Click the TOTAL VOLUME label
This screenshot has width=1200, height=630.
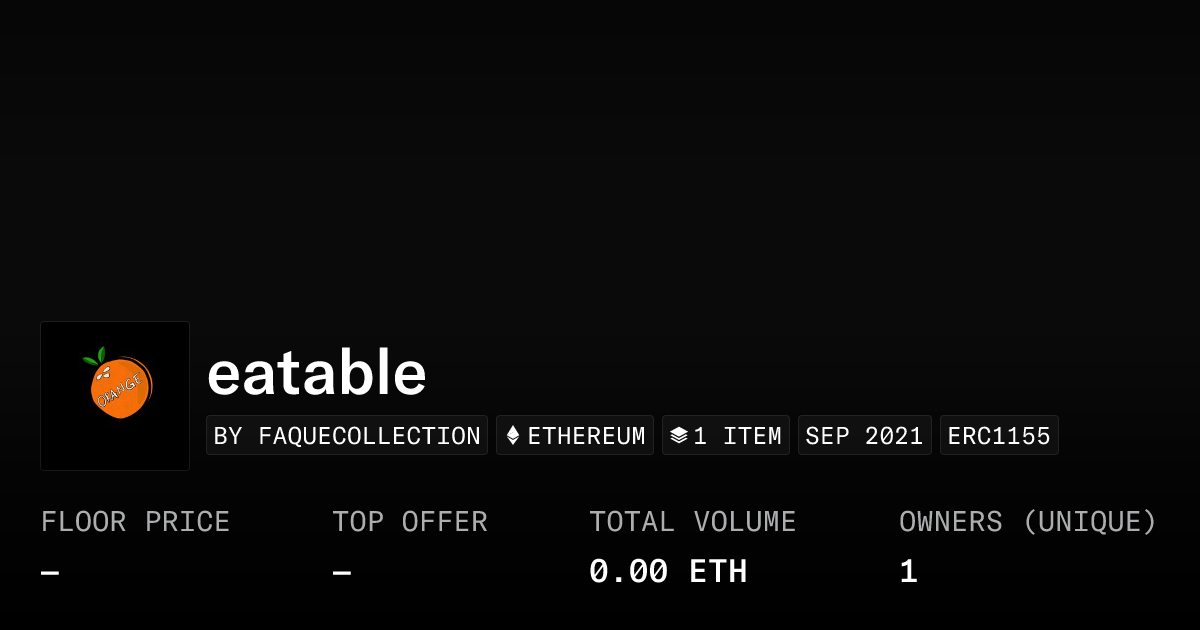pos(692,522)
